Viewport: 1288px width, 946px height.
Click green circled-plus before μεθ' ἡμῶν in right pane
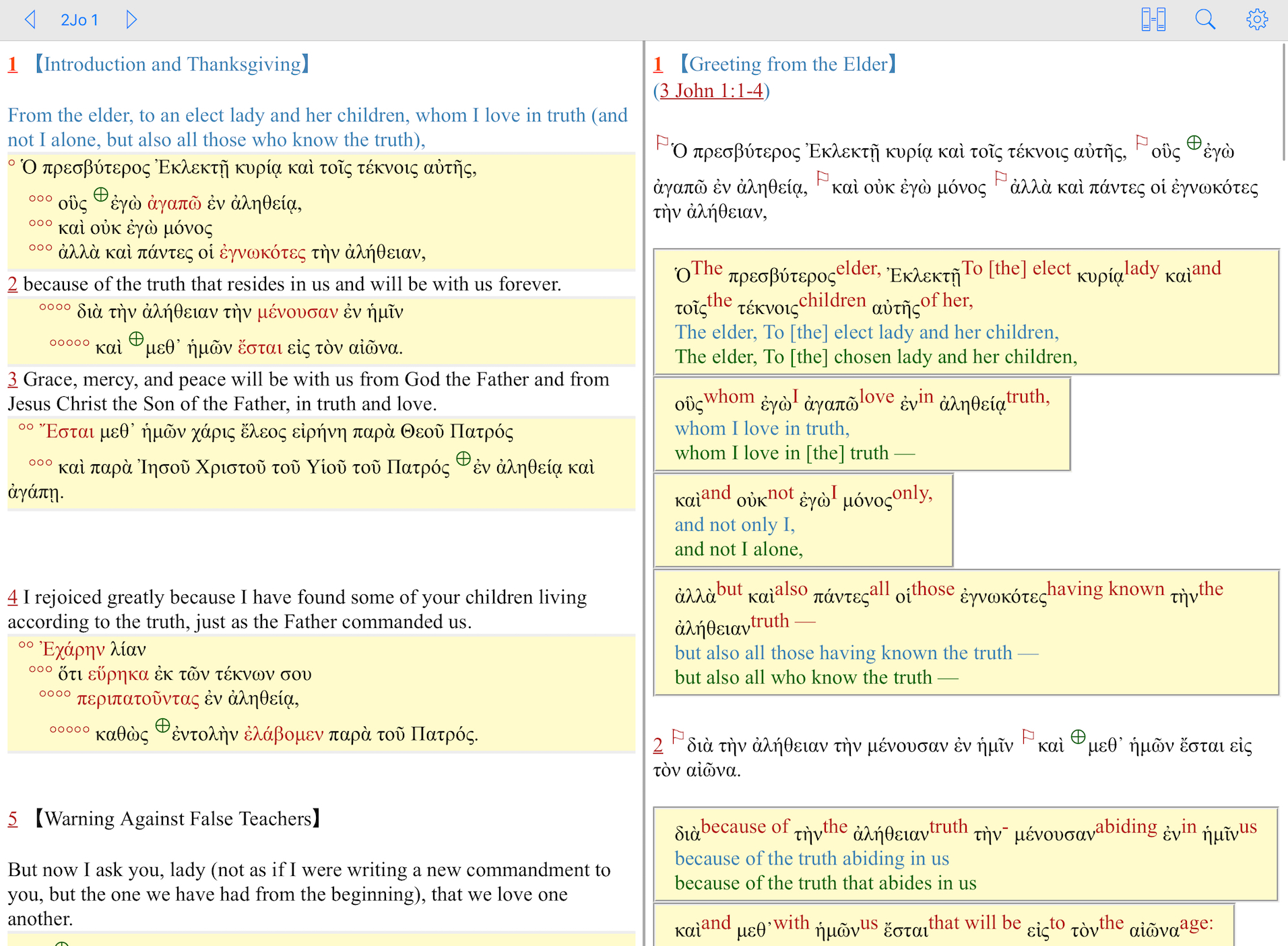coord(1078,736)
